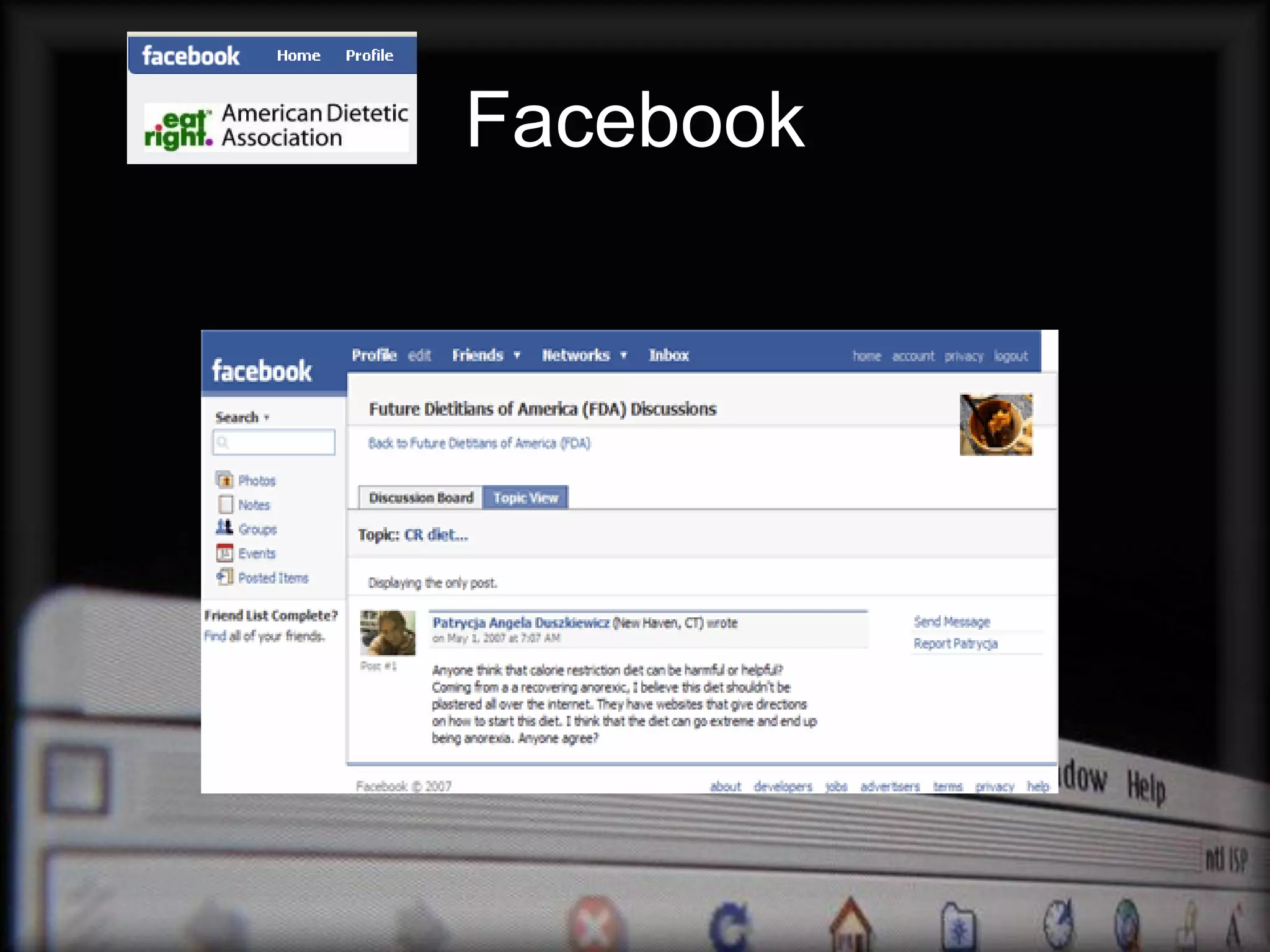
Task: Open the terms footer link
Action: click(948, 787)
